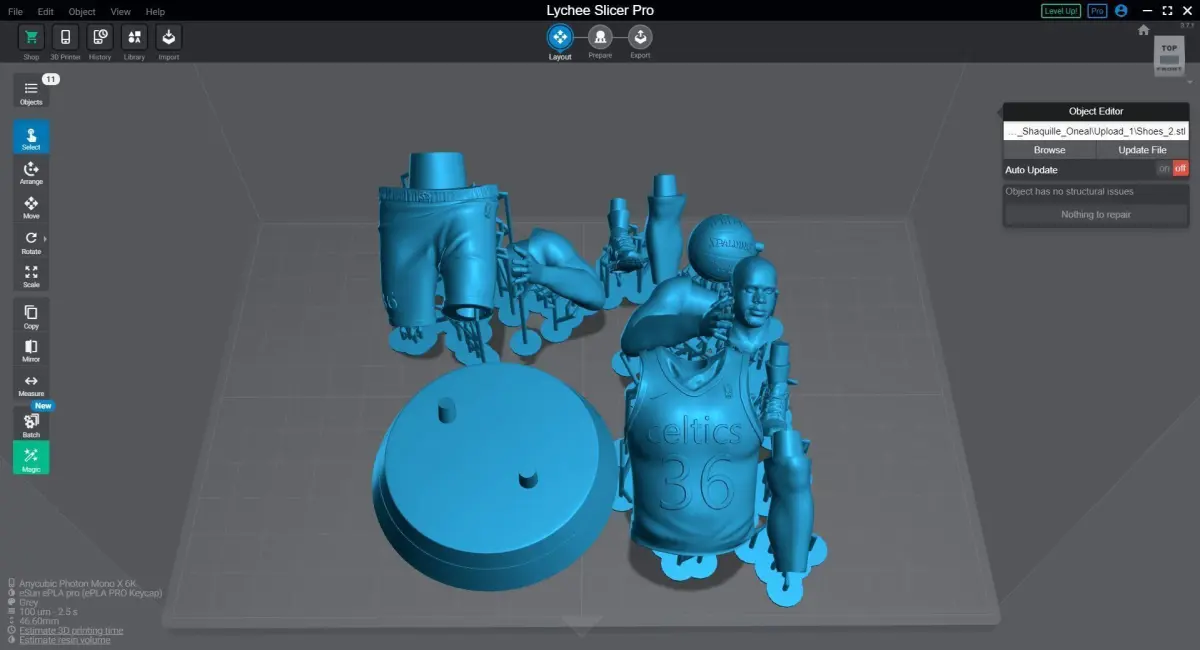Open the Library icon
The width and height of the screenshot is (1200, 650).
[134, 38]
